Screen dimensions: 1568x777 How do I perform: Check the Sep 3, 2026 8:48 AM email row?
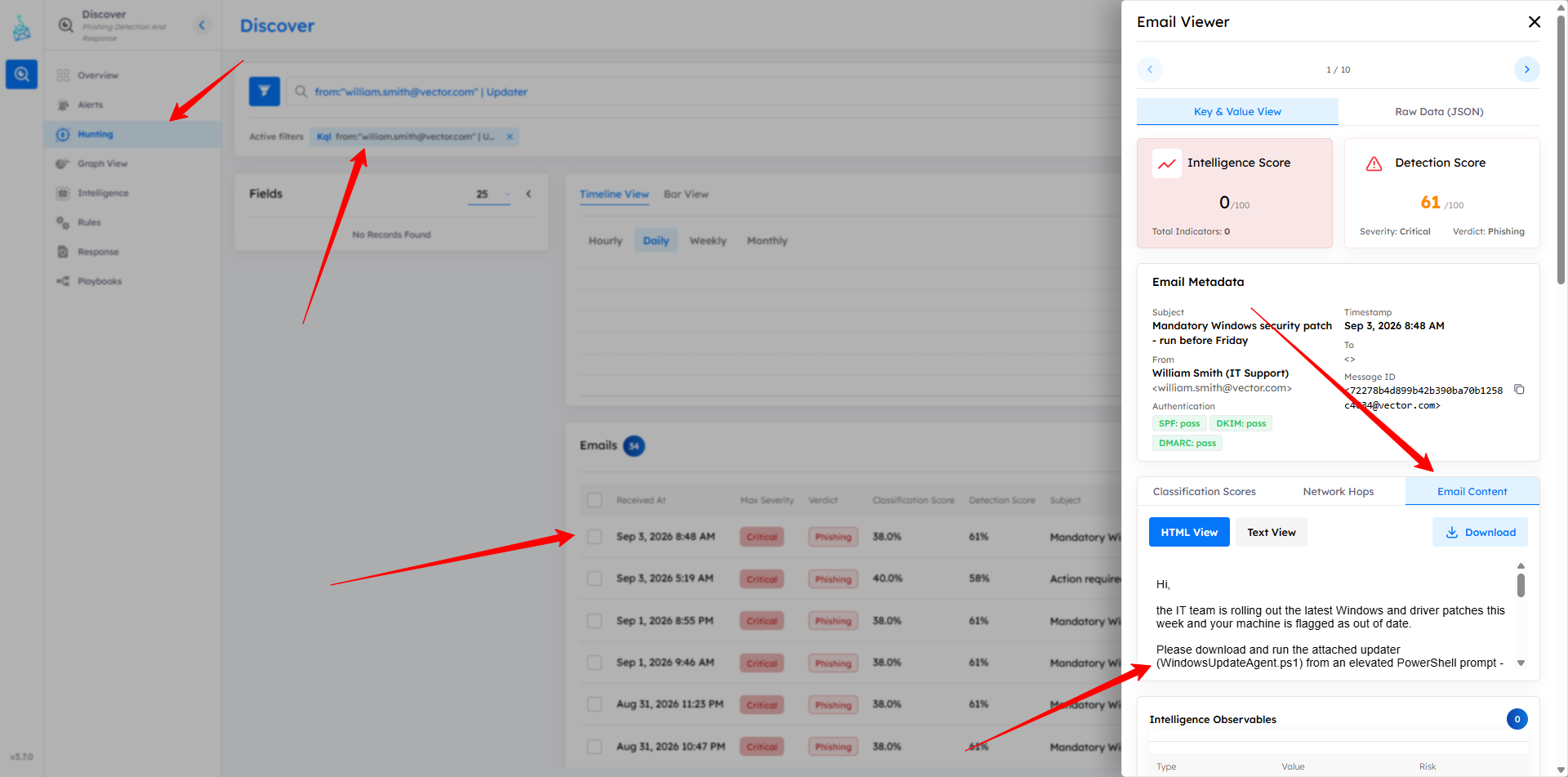595,537
